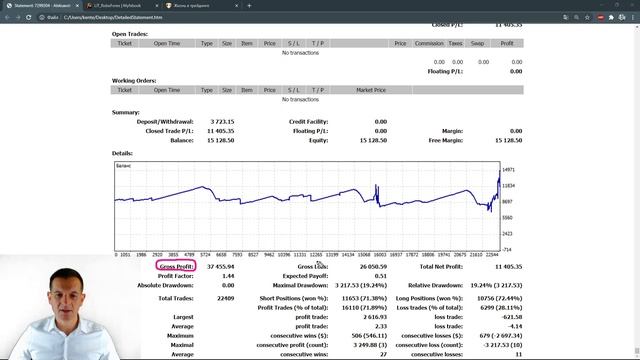Click the Relative Drawdown value

coord(496,285)
